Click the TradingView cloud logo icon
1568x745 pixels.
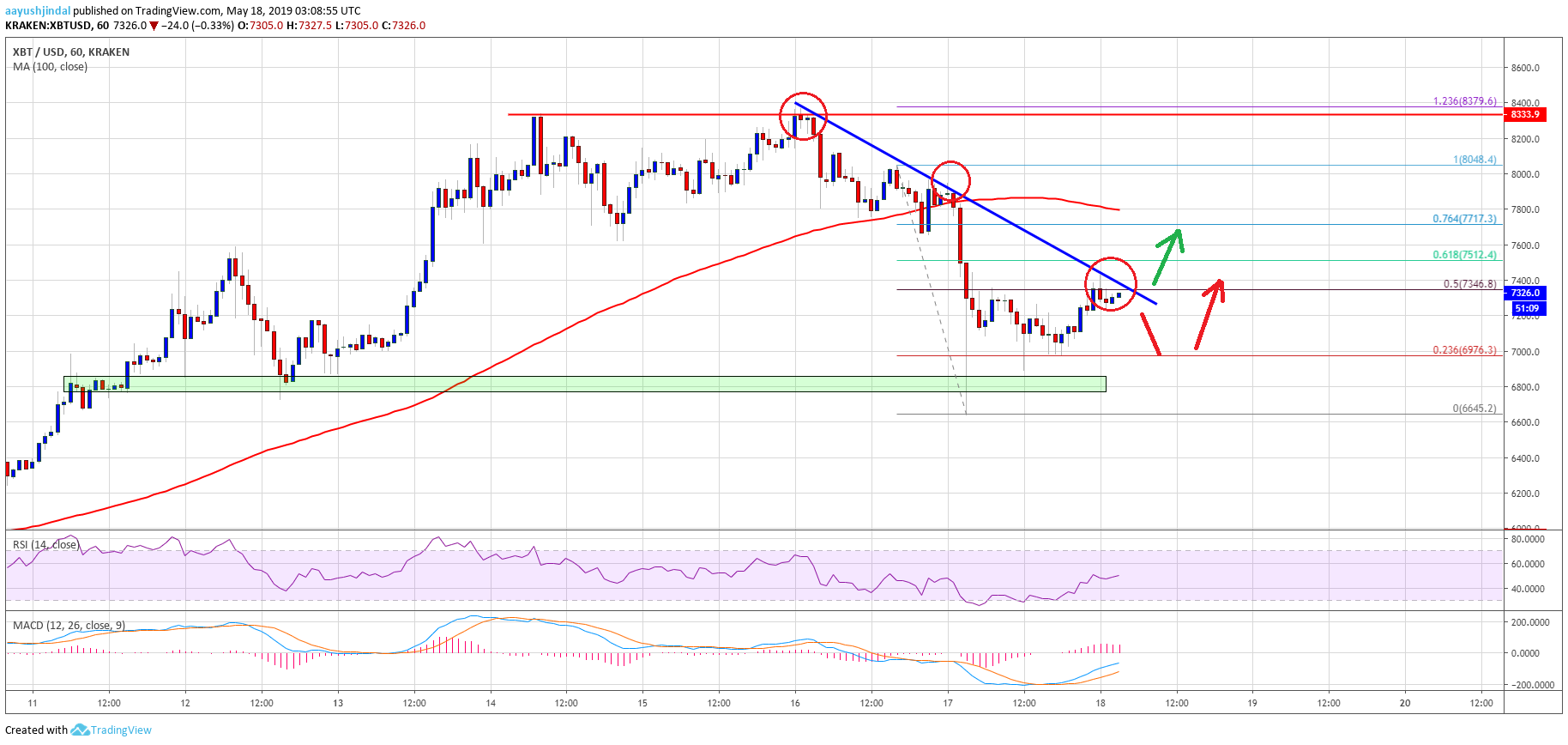(x=80, y=730)
